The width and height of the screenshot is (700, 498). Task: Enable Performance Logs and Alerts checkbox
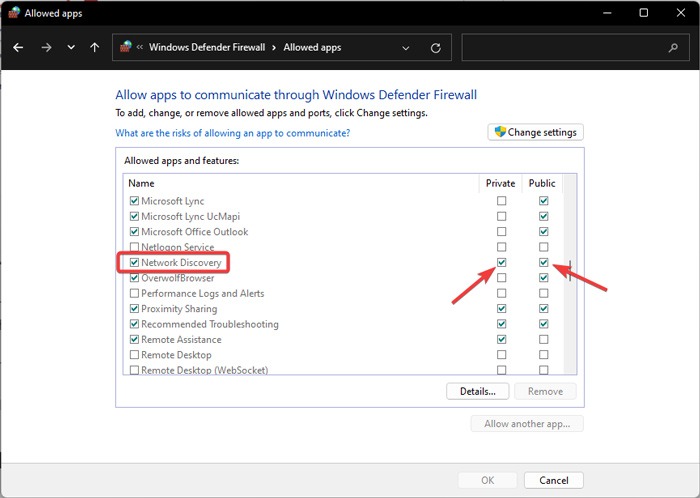pos(134,293)
